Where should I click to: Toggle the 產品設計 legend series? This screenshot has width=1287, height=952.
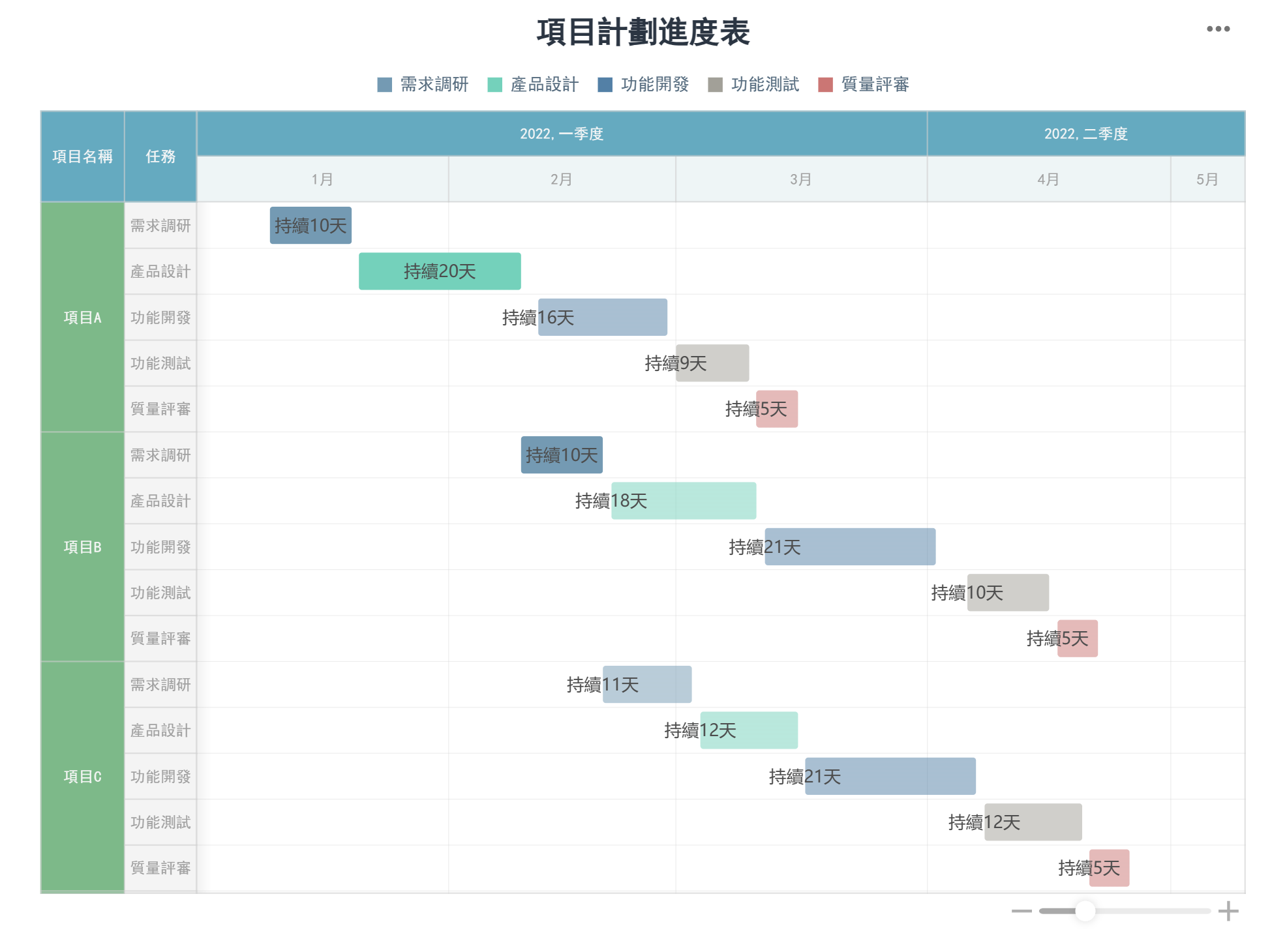pyautogui.click(x=533, y=85)
